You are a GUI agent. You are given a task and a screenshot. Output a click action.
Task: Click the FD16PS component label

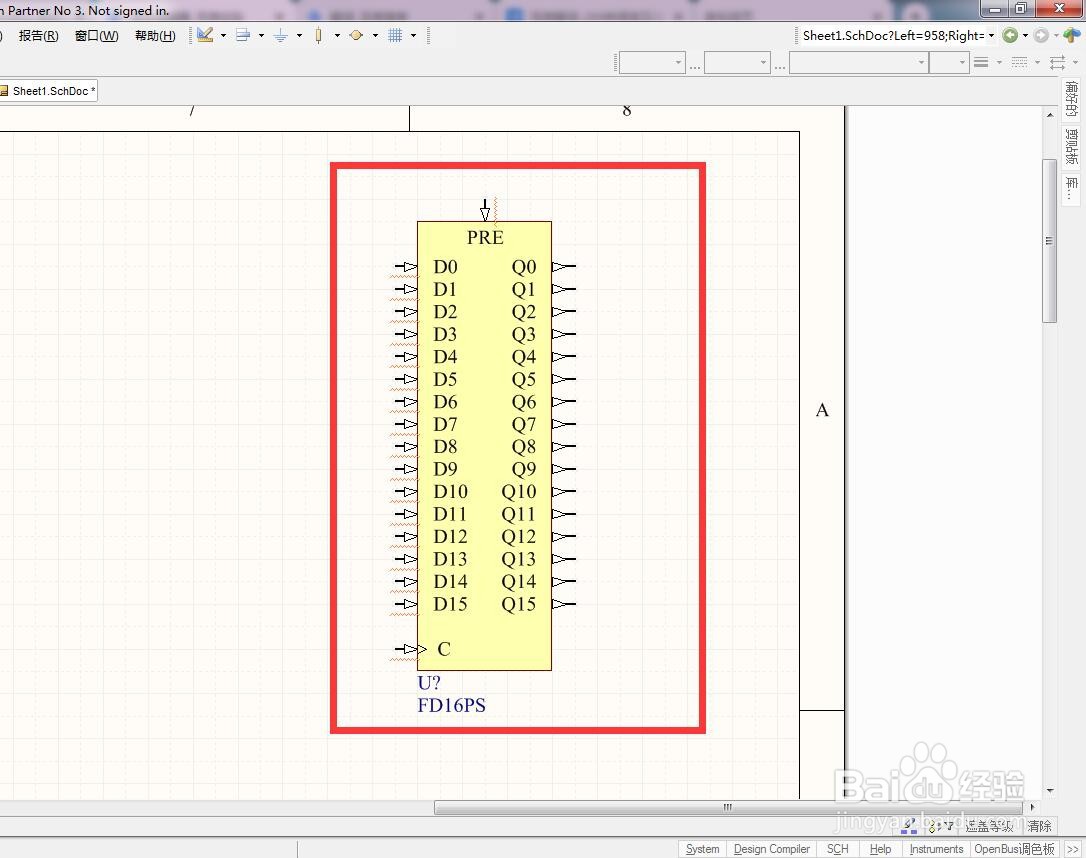tap(452, 705)
